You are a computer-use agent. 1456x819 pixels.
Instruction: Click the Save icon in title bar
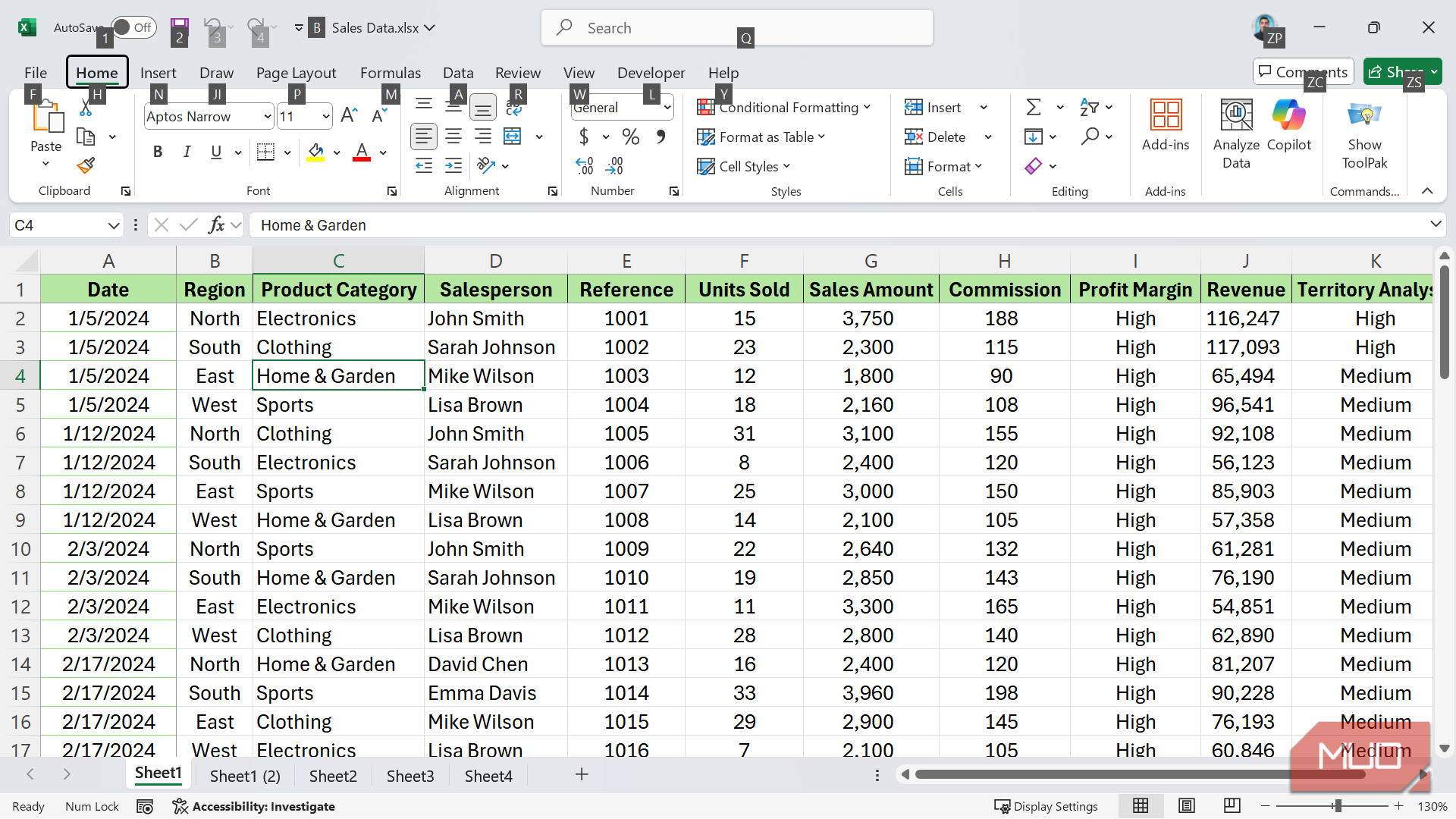pos(180,27)
